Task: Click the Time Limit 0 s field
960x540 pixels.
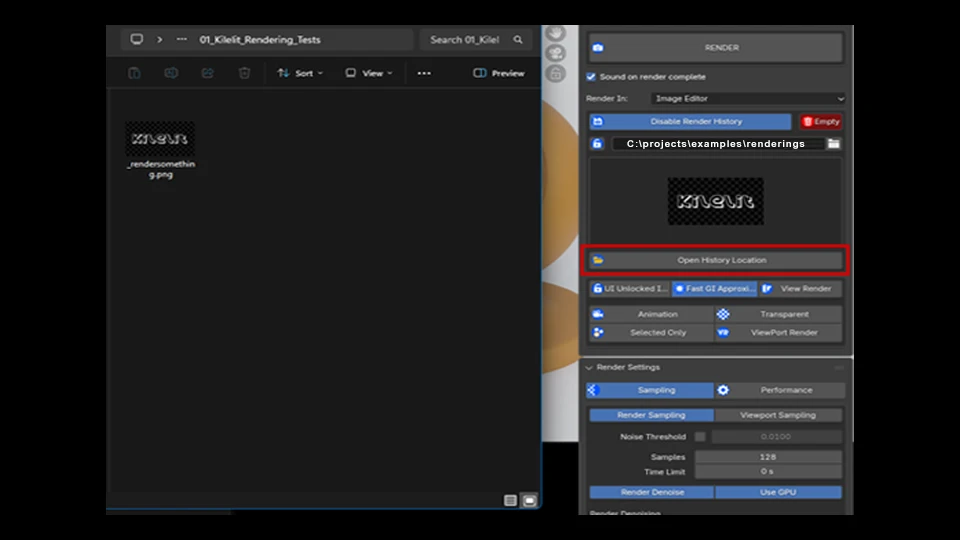Action: click(x=768, y=471)
